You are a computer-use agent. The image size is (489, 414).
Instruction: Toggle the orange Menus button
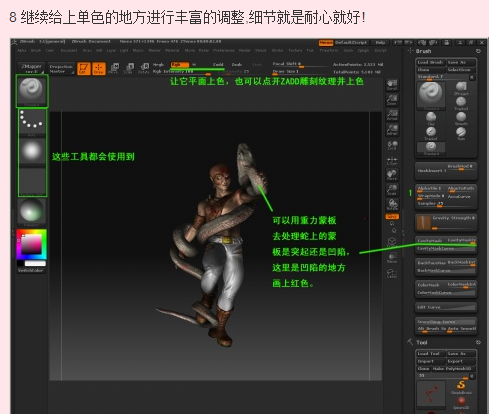[326, 43]
